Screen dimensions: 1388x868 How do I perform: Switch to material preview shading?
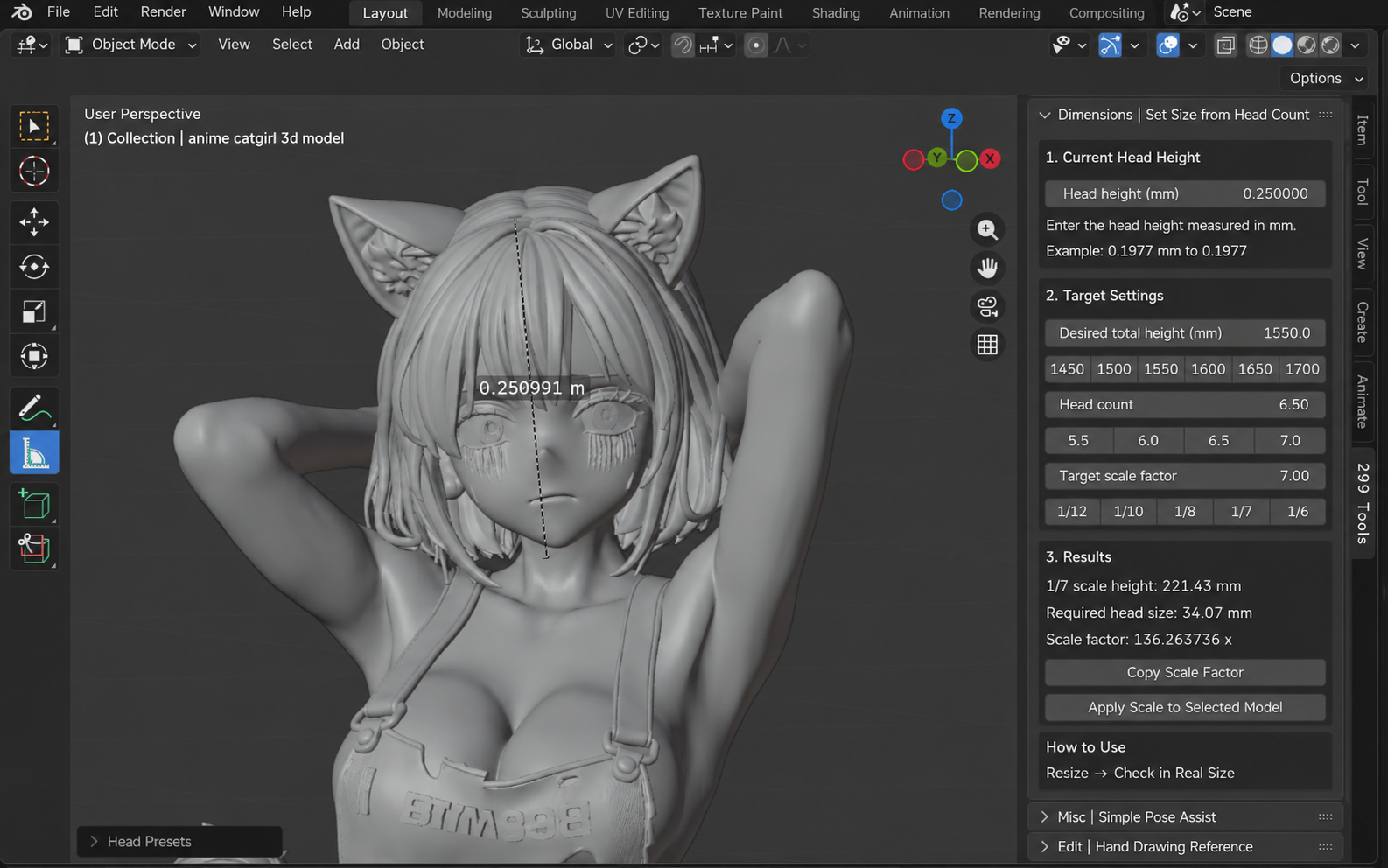[1307, 45]
